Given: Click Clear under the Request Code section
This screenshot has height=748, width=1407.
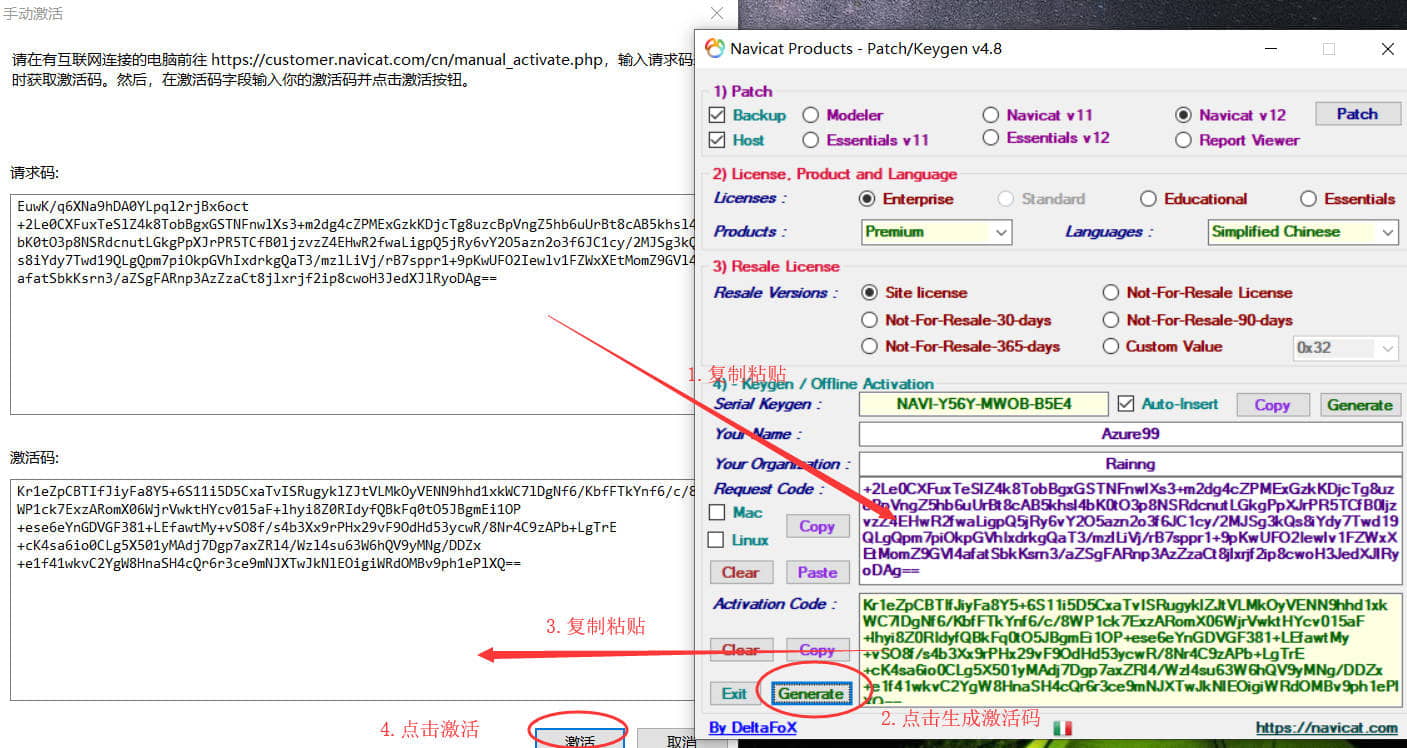Looking at the screenshot, I should tap(741, 572).
